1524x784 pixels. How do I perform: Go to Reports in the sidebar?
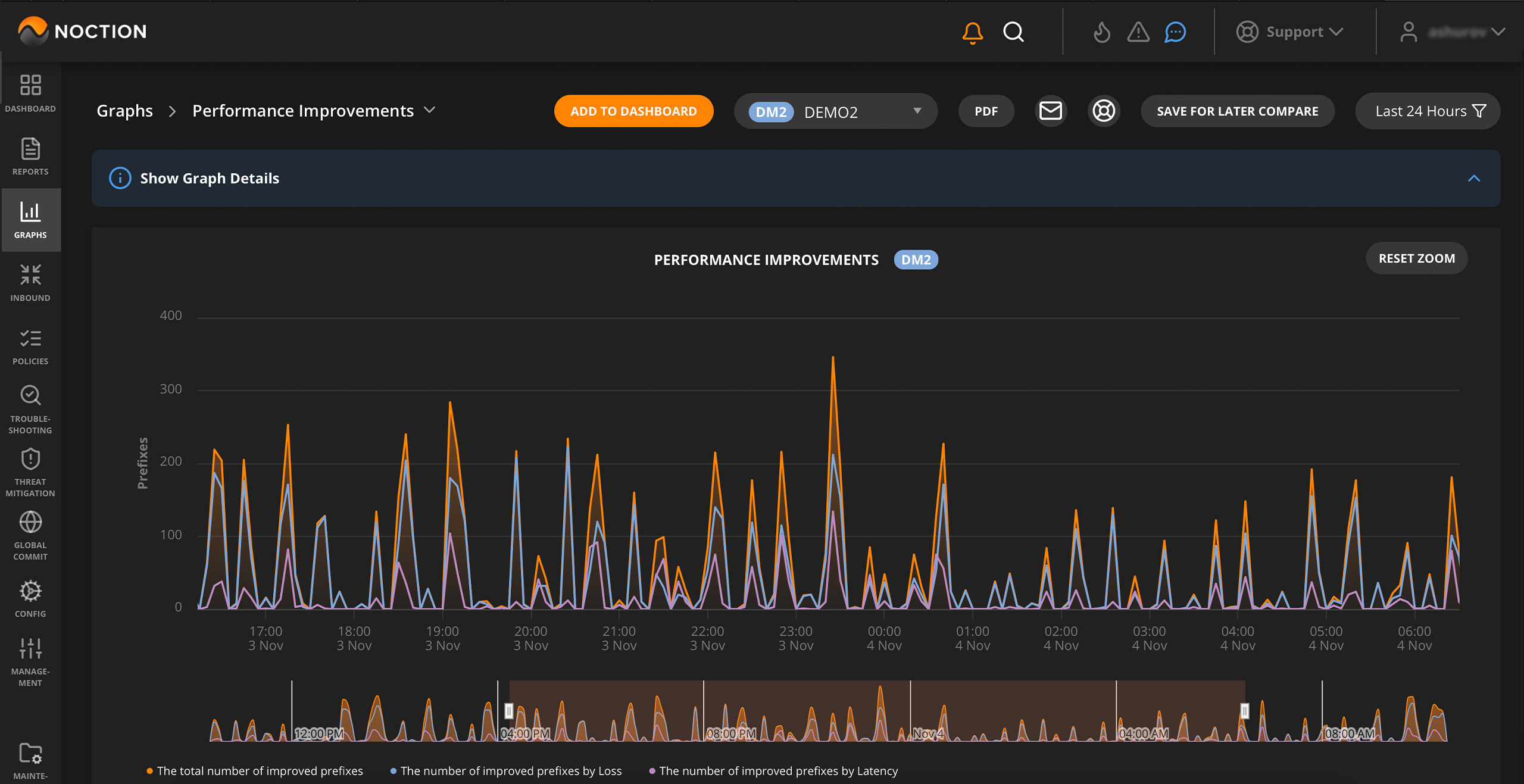pos(30,157)
